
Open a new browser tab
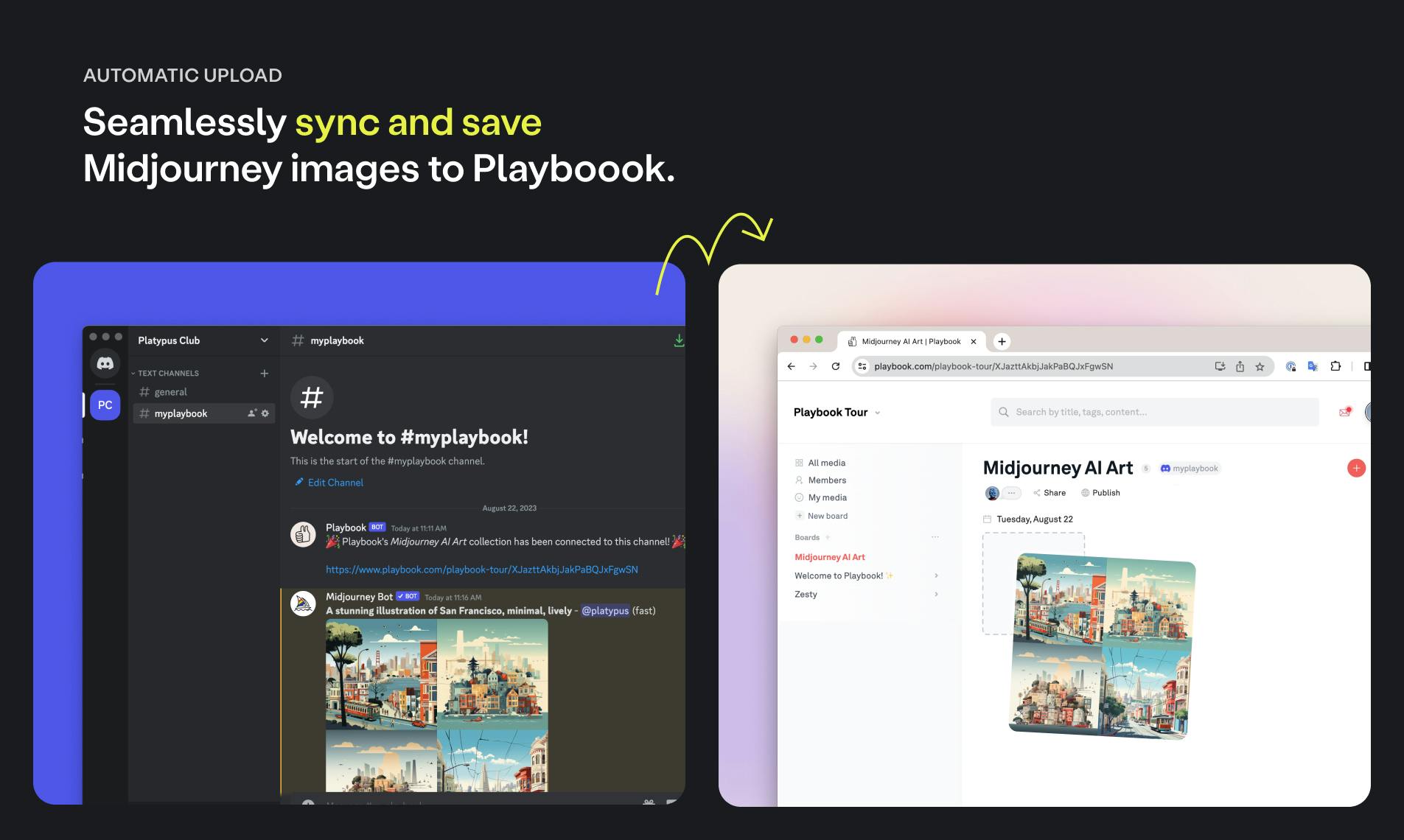[1002, 341]
